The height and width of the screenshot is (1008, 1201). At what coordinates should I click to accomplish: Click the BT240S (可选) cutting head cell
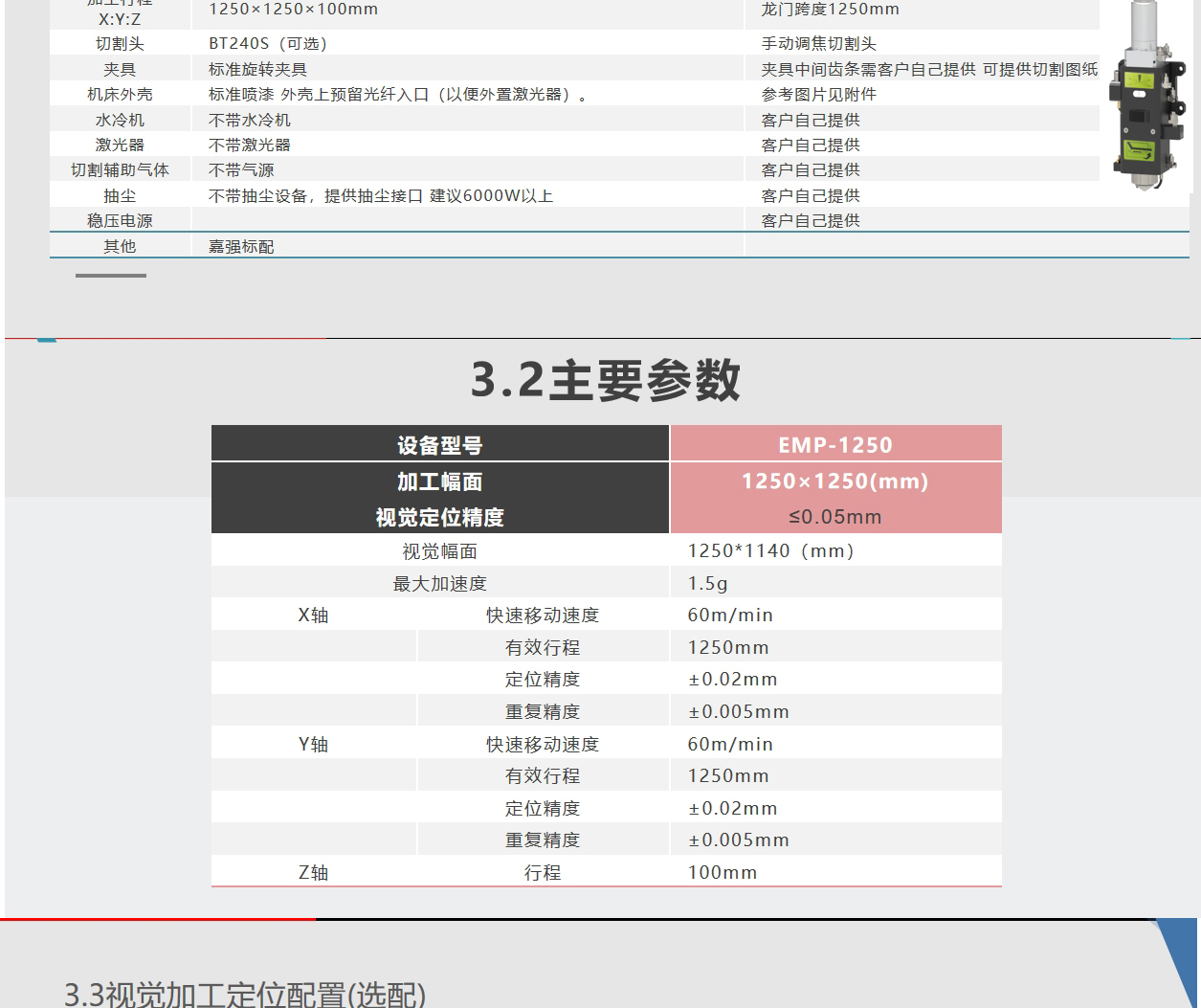coord(268,44)
